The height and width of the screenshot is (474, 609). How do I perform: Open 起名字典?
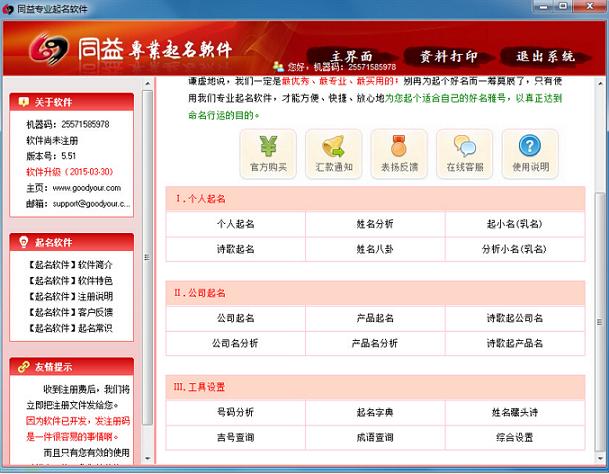point(375,413)
